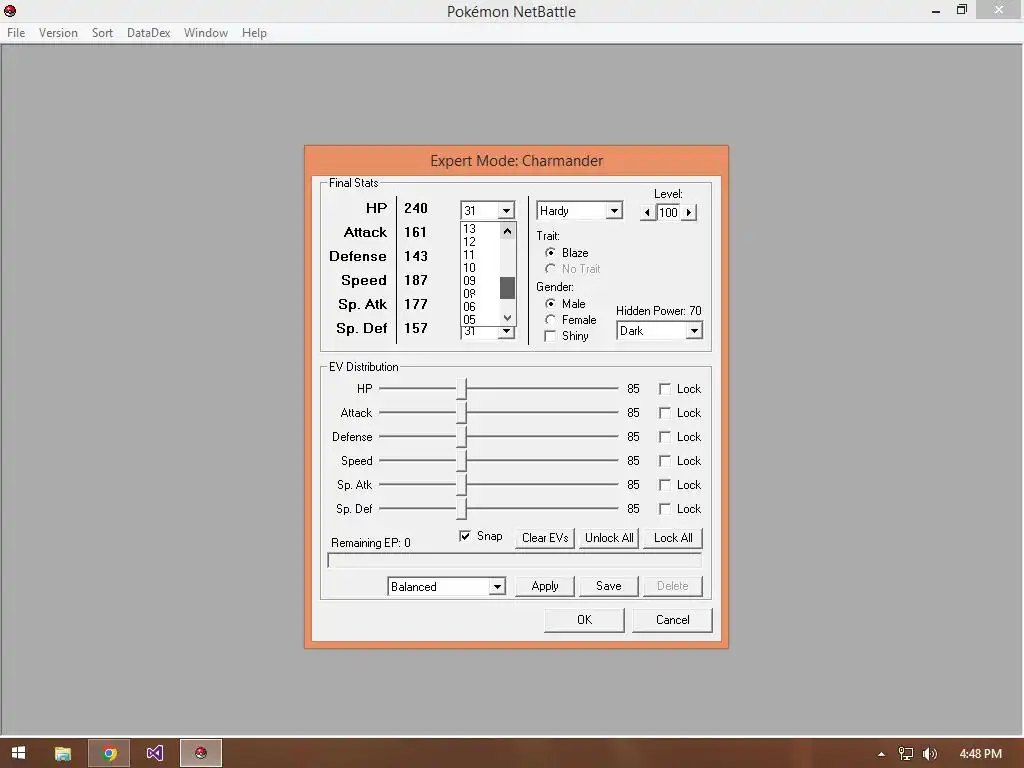Open the DataDex menu
1024x768 pixels.
(148, 33)
